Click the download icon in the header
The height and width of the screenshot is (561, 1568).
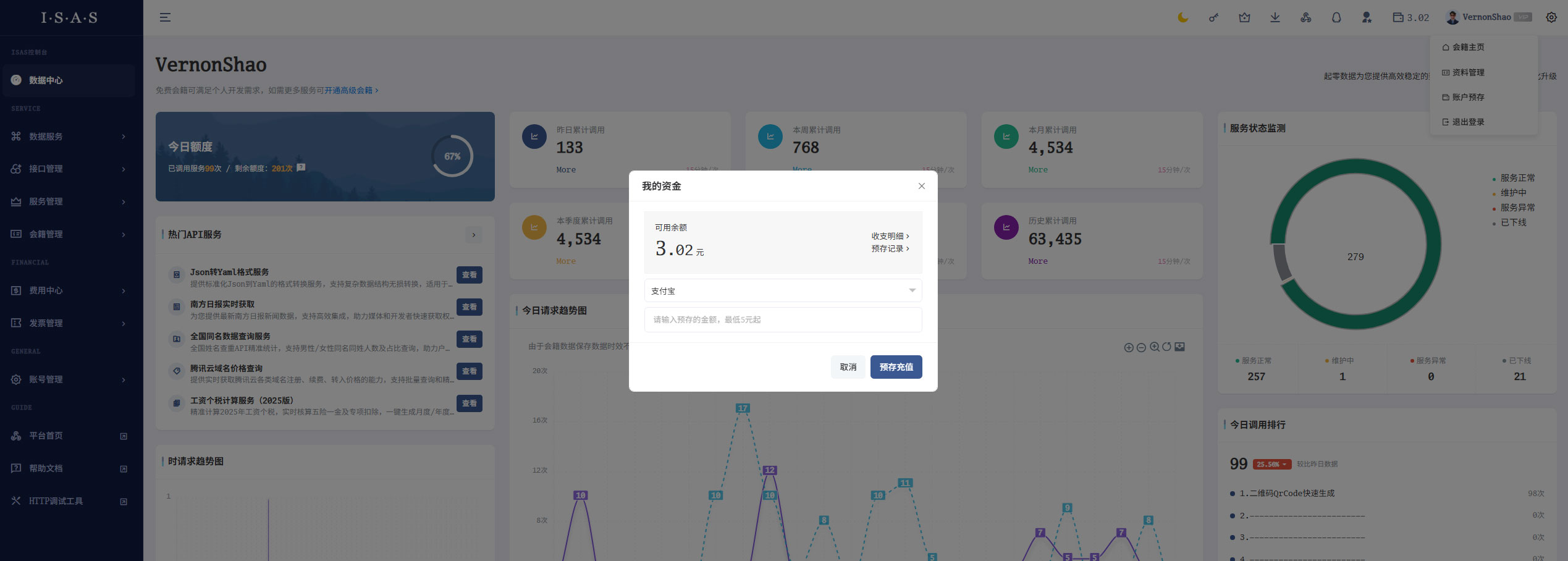click(x=1275, y=17)
